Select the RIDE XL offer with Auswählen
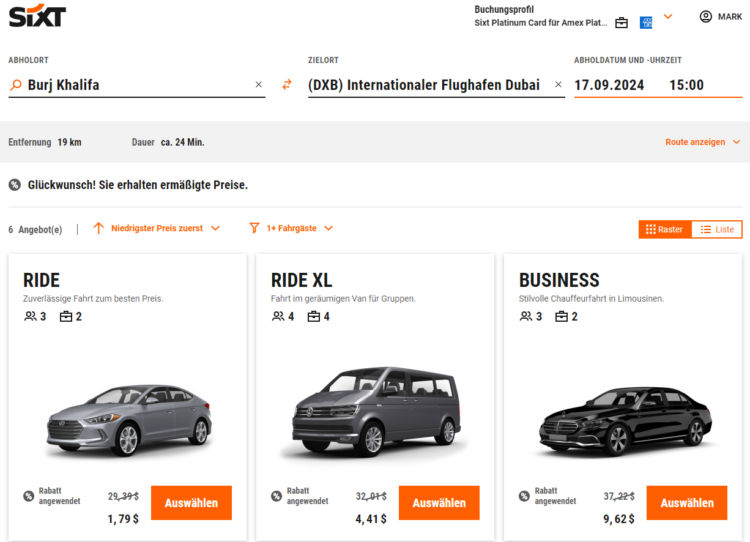The image size is (750, 542). click(439, 503)
